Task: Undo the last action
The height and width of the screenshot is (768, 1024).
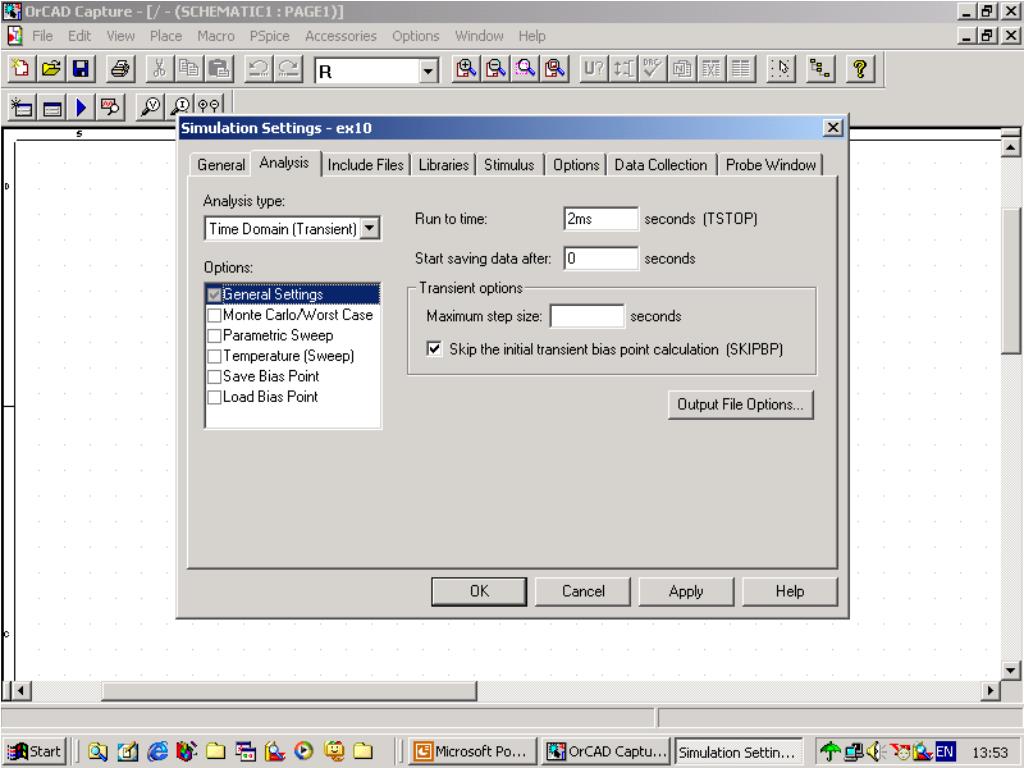Action: [259, 69]
